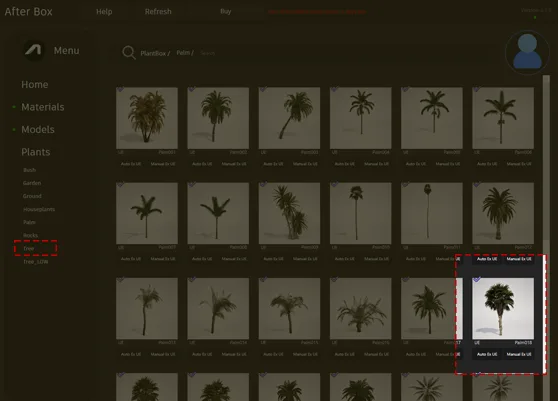Click the After Box title text
The image size is (558, 401).
tap(28, 12)
